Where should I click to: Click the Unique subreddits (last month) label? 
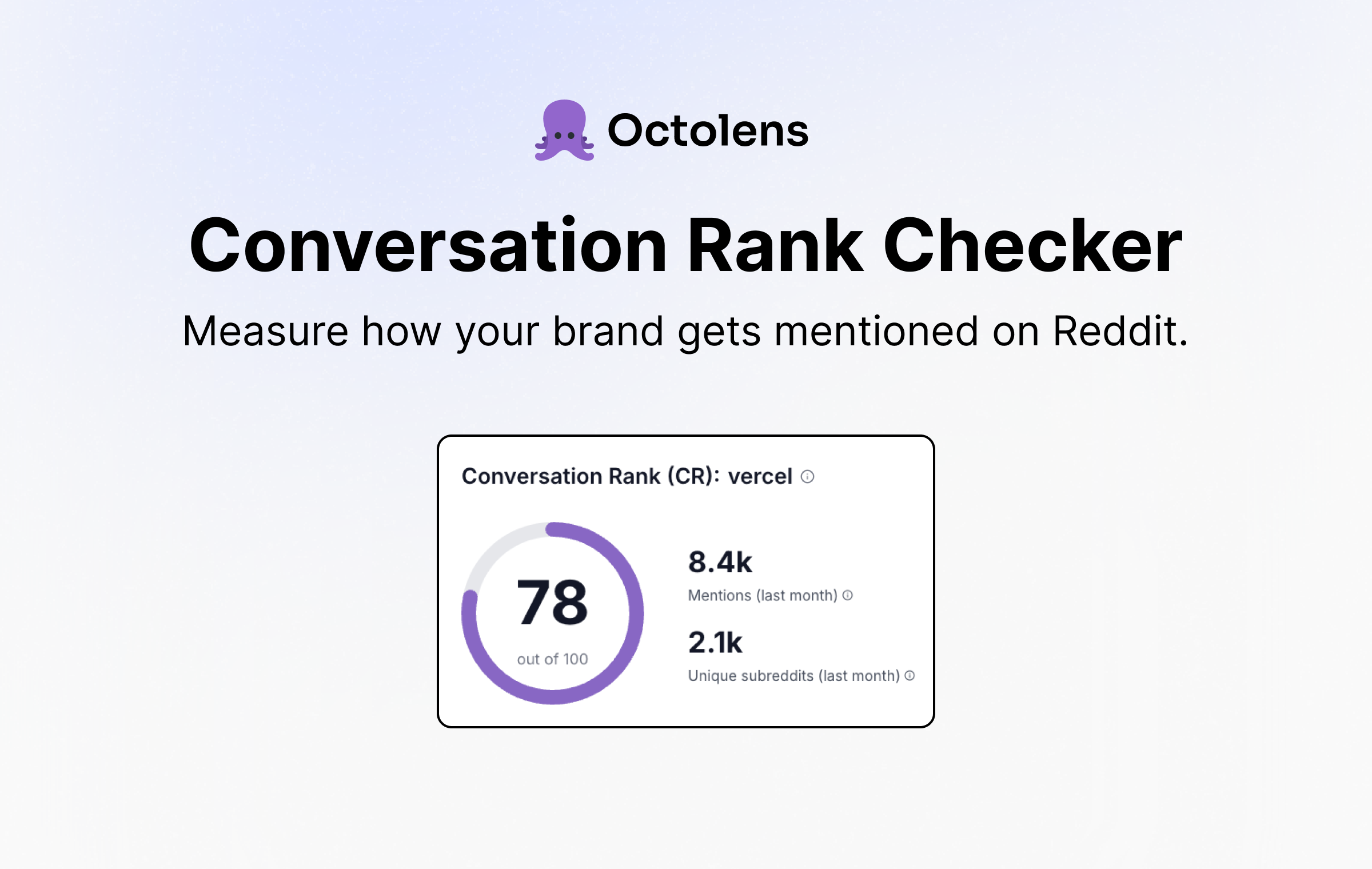[794, 676]
